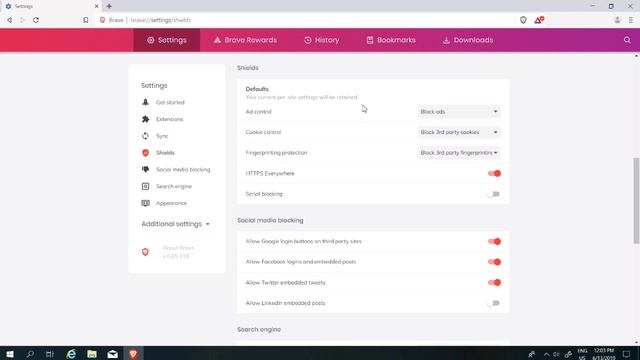Image resolution: width=640 pixels, height=360 pixels.
Task: Toggle Allow Facebook logins and embedded posts
Action: (x=494, y=262)
